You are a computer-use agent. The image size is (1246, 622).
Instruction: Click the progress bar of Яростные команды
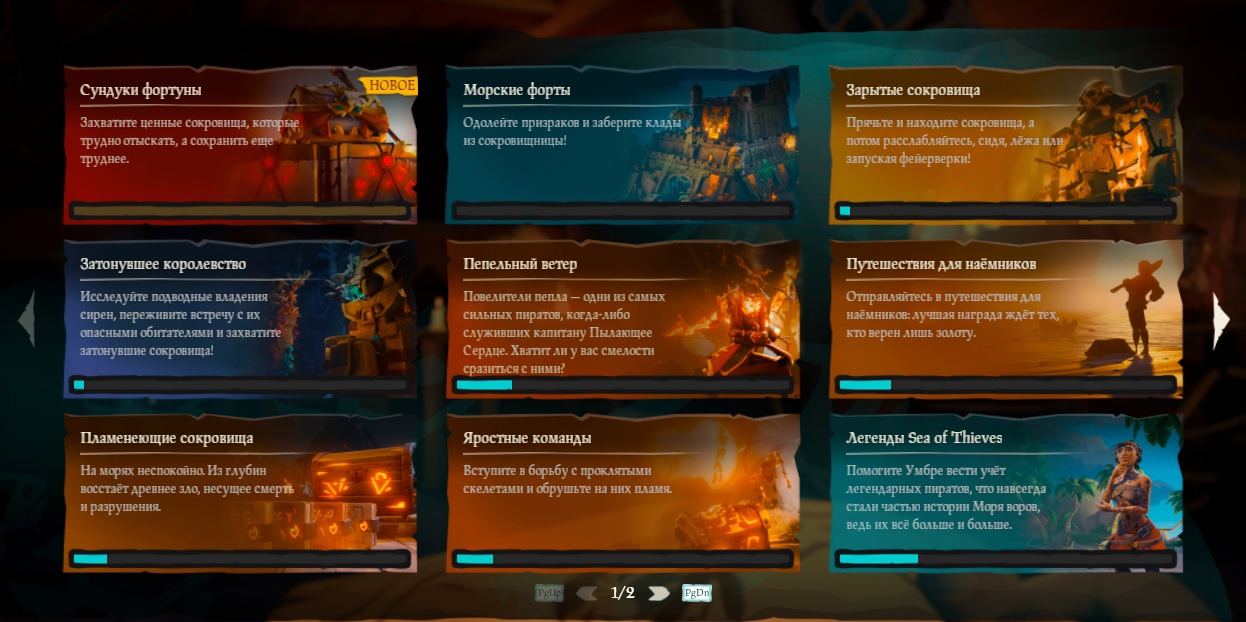pyautogui.click(x=622, y=558)
